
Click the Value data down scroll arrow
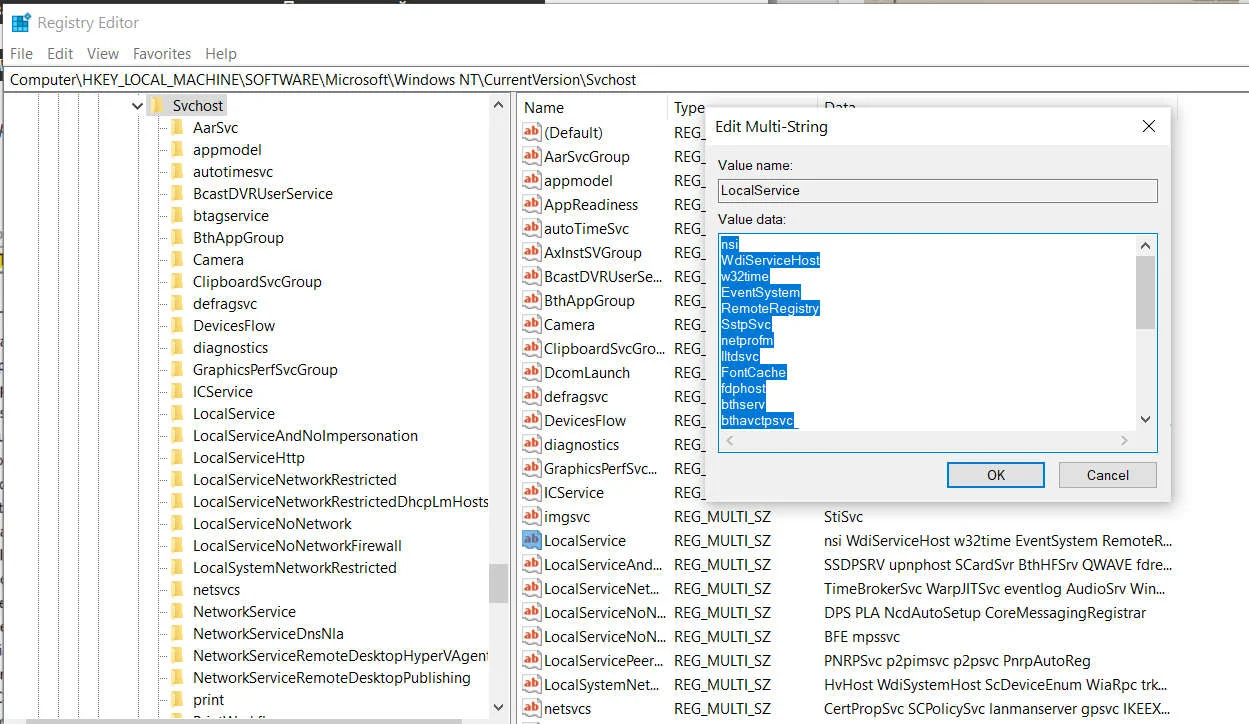[1146, 420]
